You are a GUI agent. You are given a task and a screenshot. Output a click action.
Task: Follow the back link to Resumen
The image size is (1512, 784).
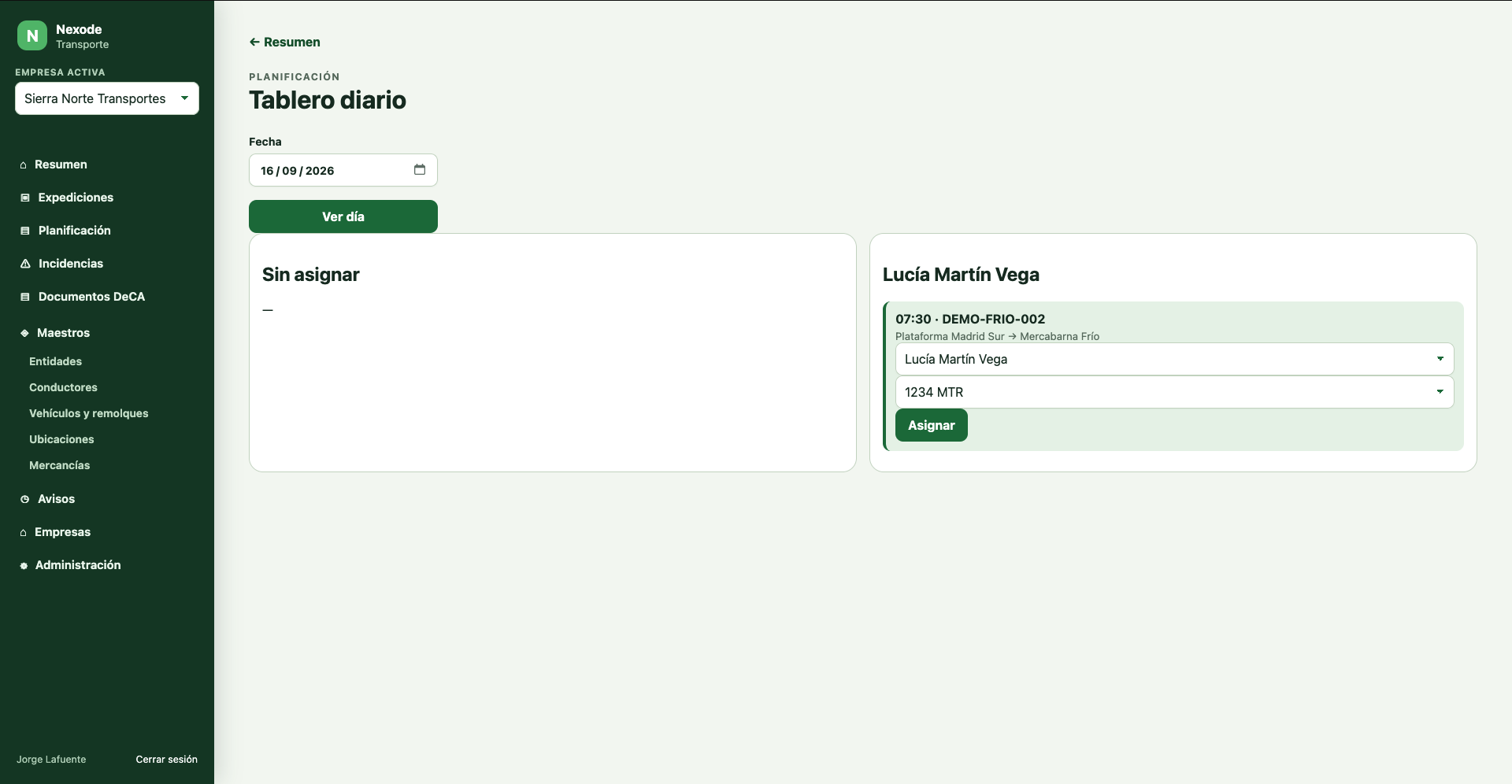[x=284, y=43]
